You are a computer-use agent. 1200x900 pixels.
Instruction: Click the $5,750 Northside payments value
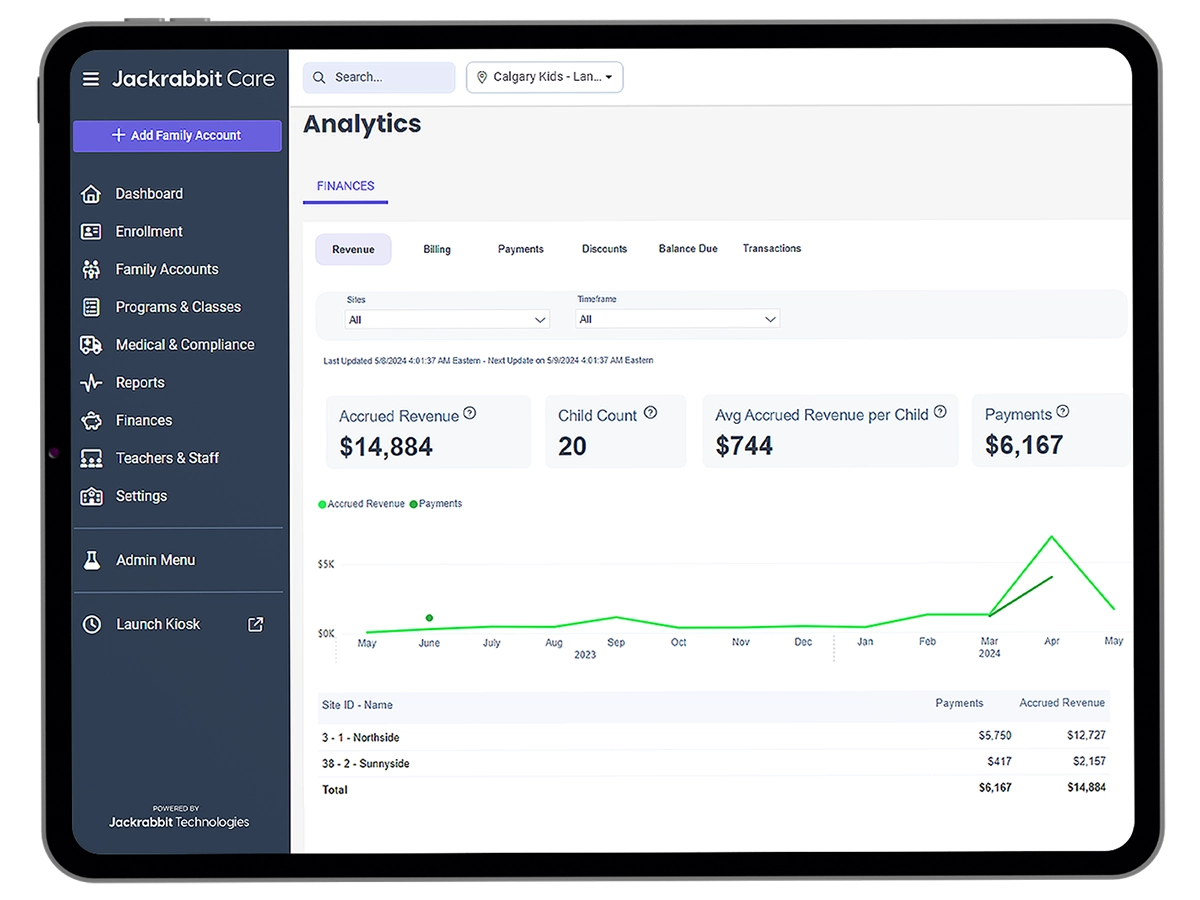[x=995, y=735]
